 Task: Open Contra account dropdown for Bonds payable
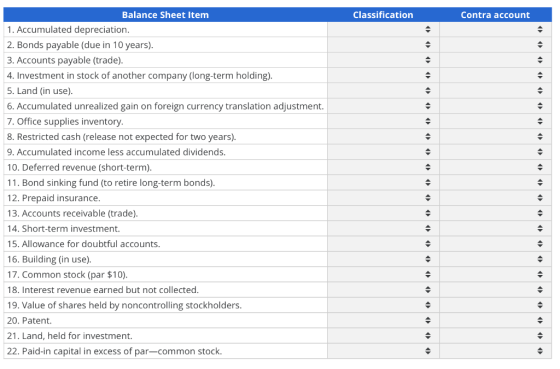click(495, 45)
